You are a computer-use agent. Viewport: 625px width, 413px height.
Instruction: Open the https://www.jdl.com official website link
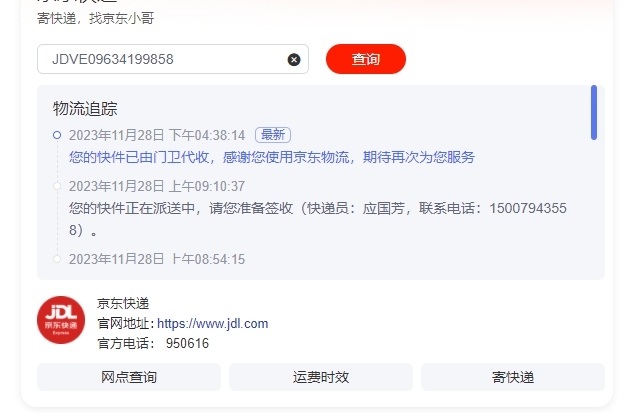coord(212,323)
